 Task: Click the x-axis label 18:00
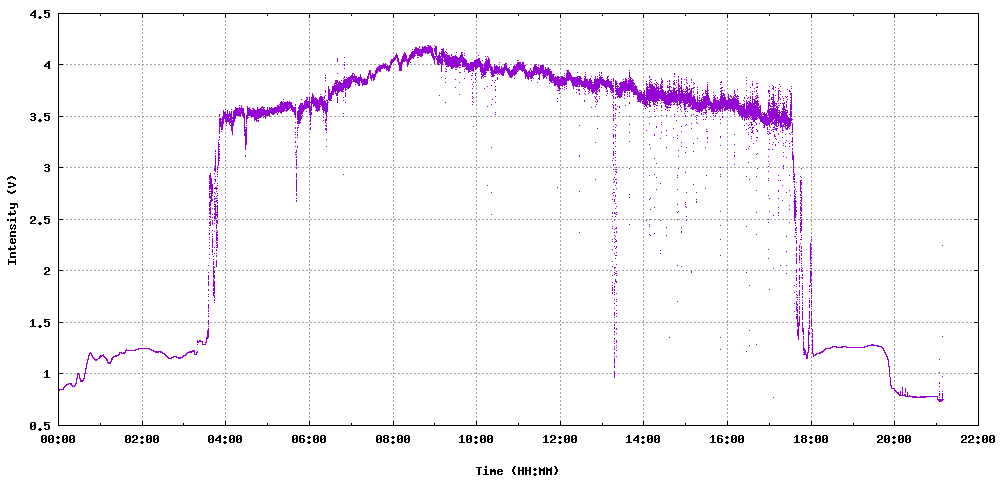tap(811, 439)
